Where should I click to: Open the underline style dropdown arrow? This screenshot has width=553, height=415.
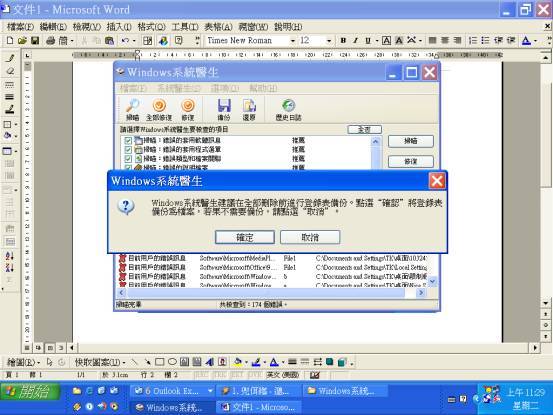(x=377, y=41)
